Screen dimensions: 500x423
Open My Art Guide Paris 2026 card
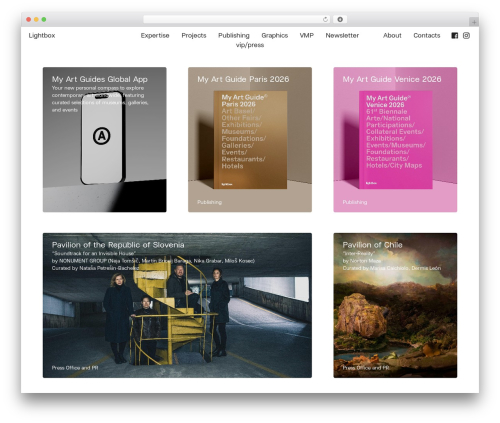[250, 139]
